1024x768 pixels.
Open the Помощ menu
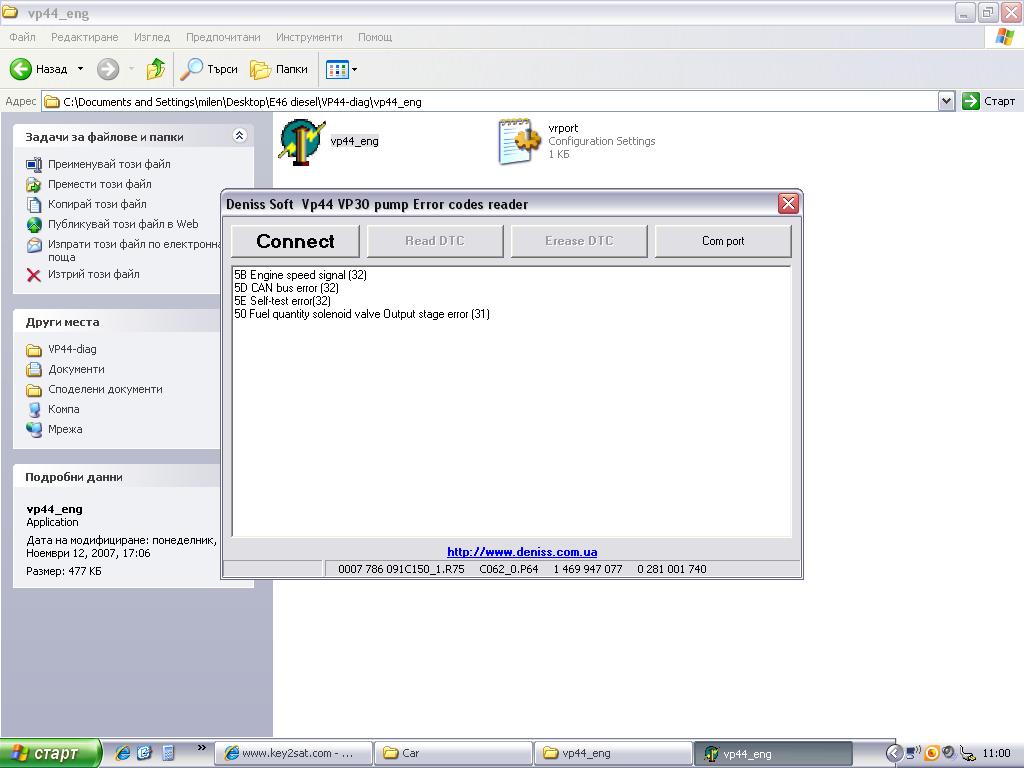click(375, 37)
